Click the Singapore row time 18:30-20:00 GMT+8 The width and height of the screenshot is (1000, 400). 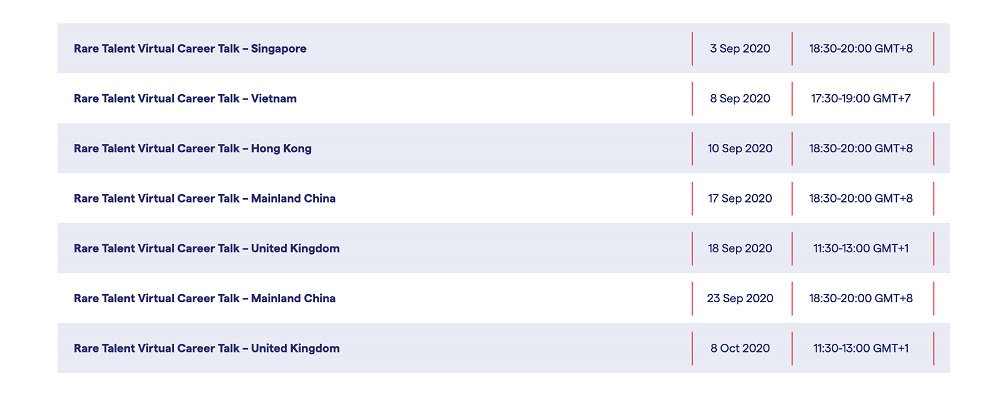pos(861,48)
